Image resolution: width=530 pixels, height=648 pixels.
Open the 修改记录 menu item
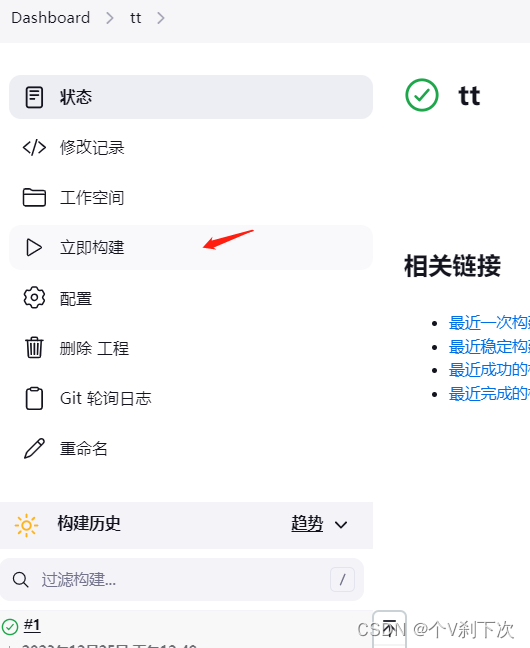[x=191, y=148]
